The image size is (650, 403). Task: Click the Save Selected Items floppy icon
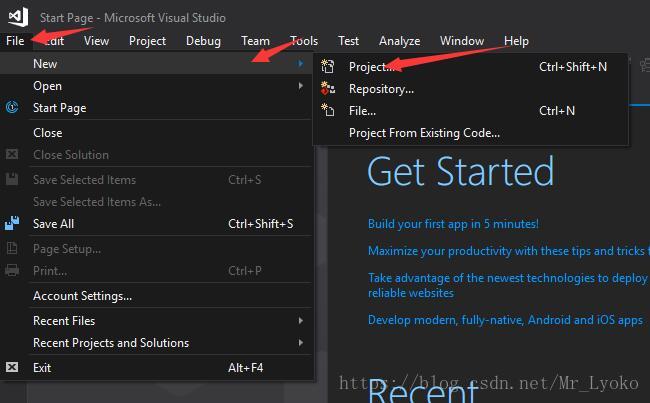click(12, 179)
